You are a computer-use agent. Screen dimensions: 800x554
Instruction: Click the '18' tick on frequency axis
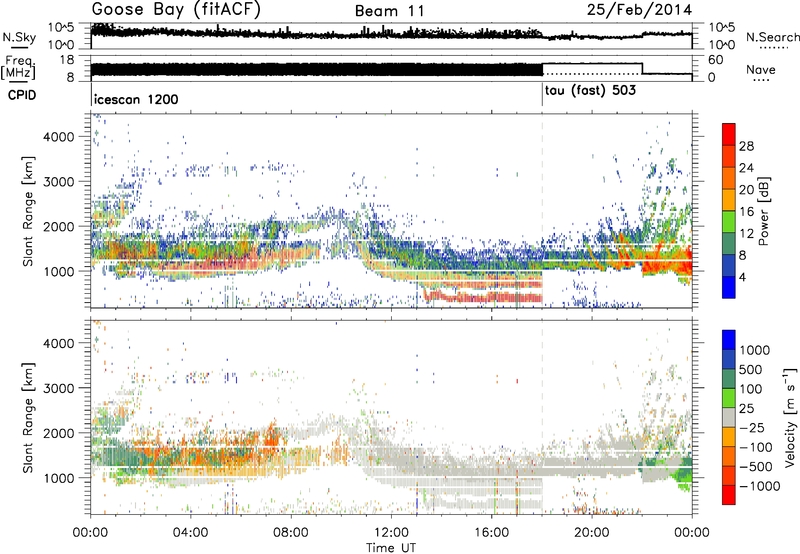tap(68, 60)
